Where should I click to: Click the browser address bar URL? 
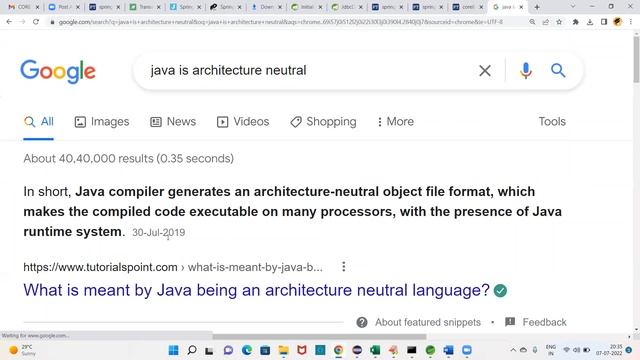point(281,22)
